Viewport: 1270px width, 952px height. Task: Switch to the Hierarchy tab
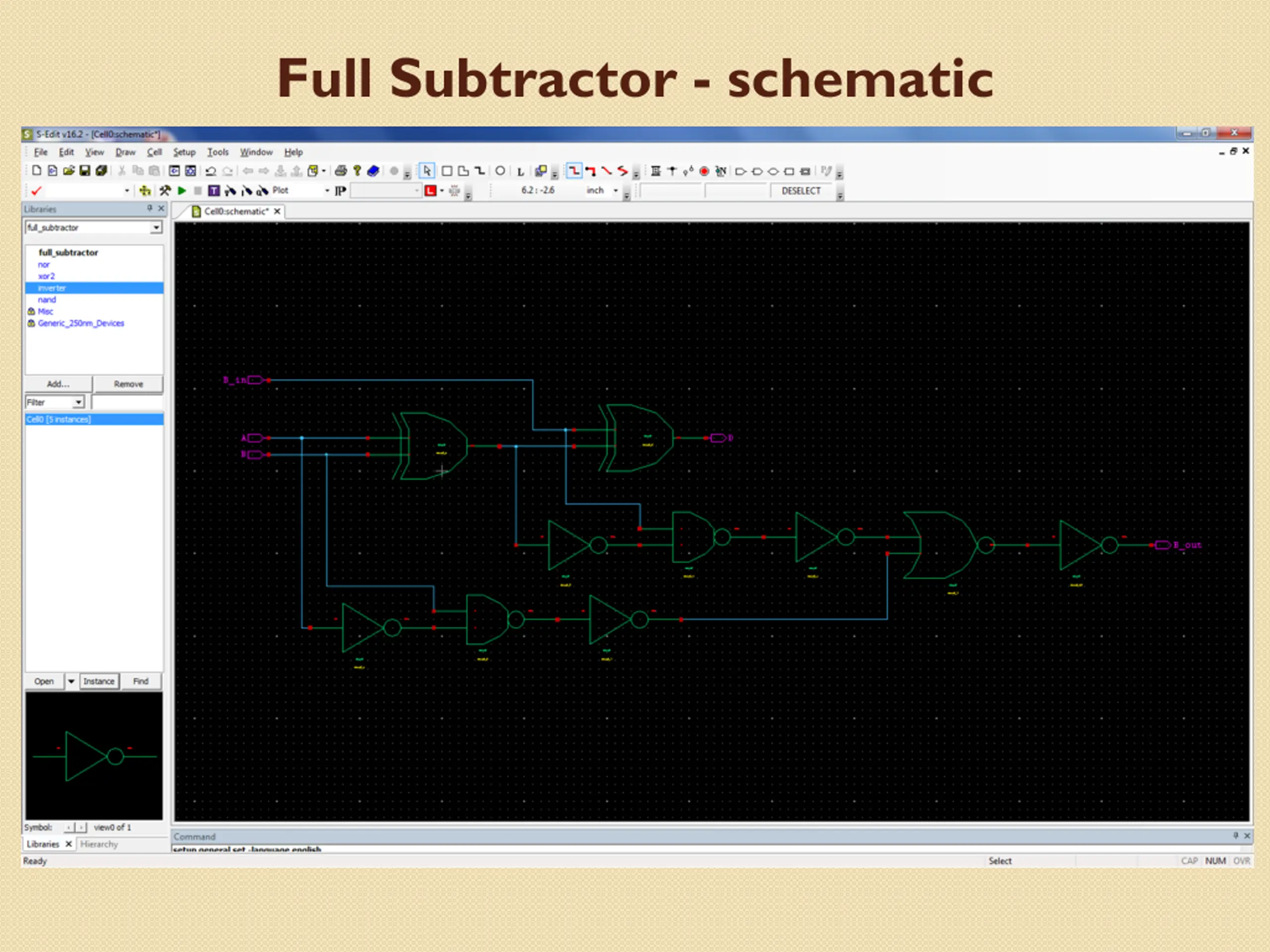pyautogui.click(x=99, y=844)
